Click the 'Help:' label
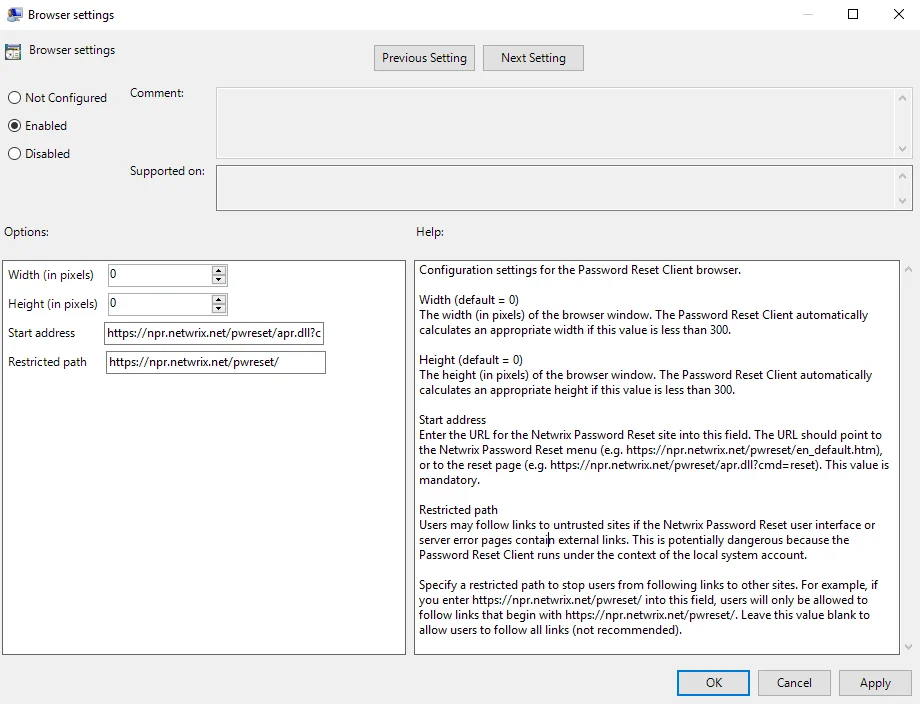This screenshot has height=704, width=920. (430, 232)
